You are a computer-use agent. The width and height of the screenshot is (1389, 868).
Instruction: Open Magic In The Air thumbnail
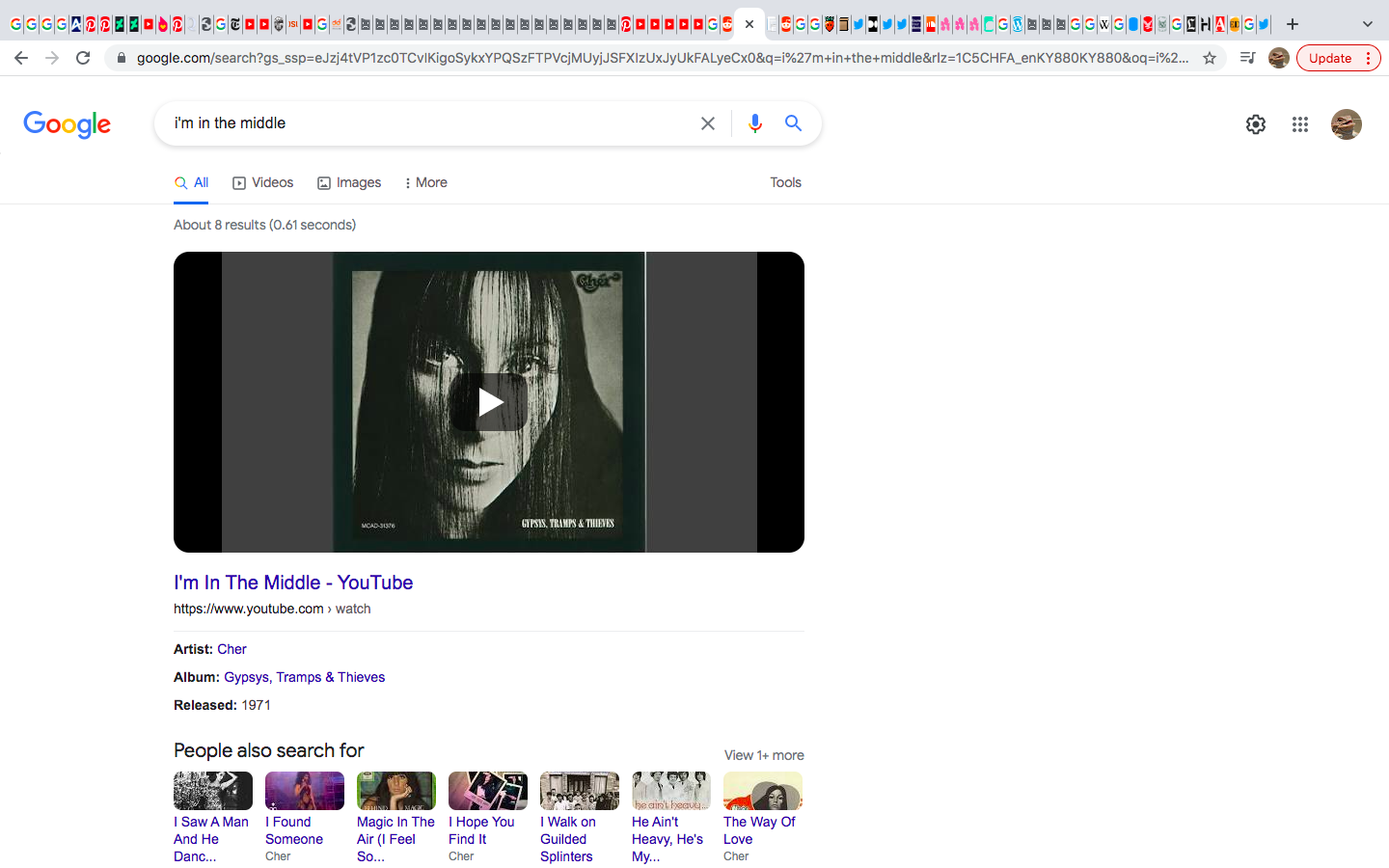click(396, 791)
